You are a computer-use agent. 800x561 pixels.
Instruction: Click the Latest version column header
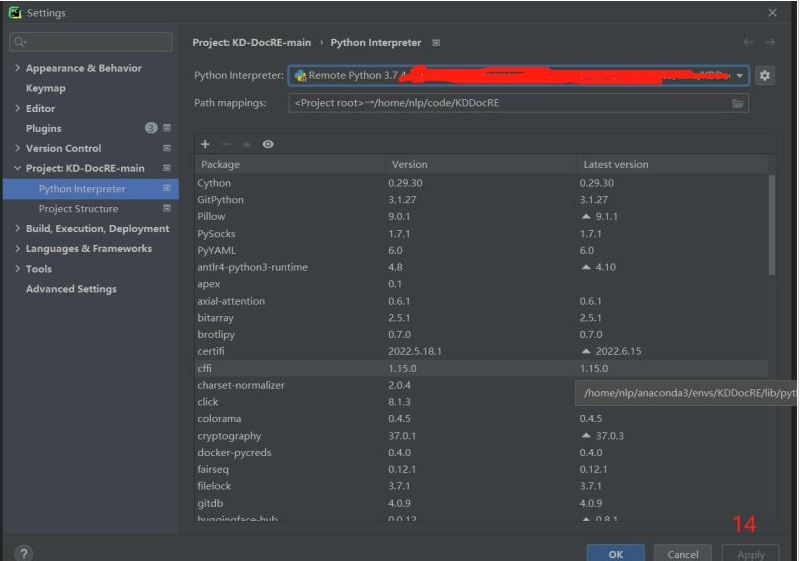click(672, 164)
